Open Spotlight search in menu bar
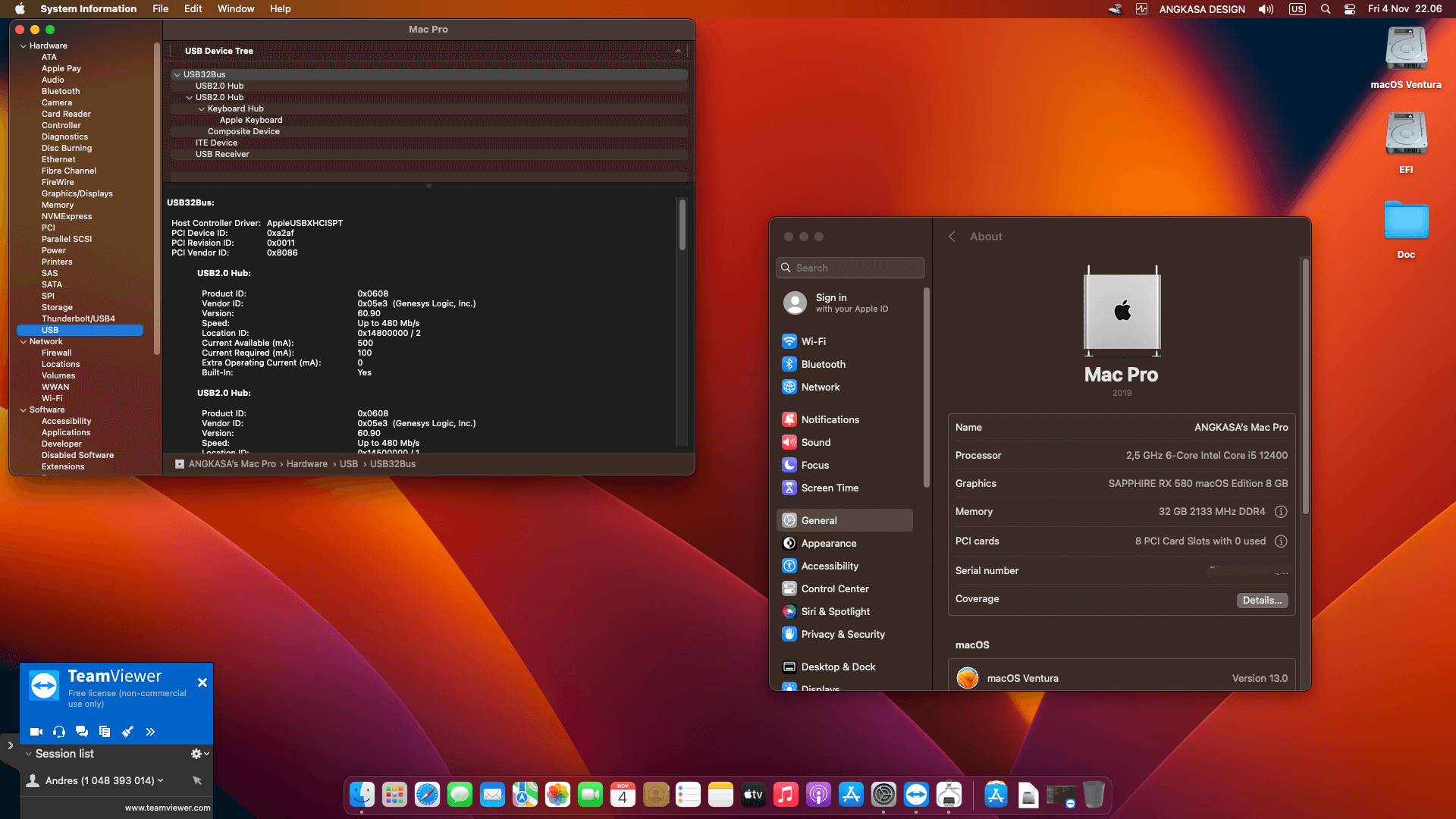 tap(1325, 9)
